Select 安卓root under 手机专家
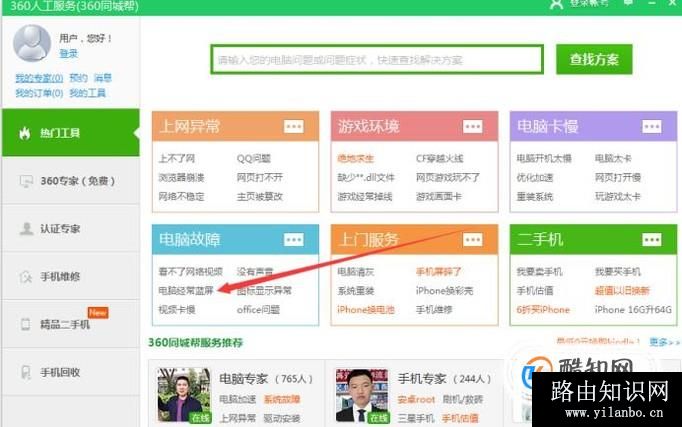The width and height of the screenshot is (682, 427). tap(416, 400)
